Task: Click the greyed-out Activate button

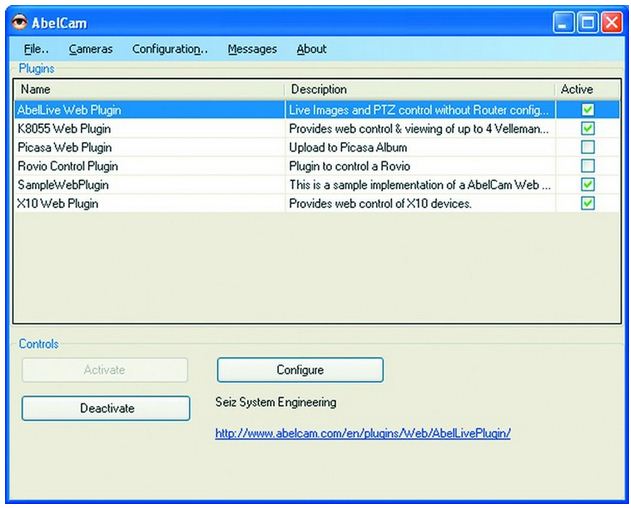Action: point(105,370)
